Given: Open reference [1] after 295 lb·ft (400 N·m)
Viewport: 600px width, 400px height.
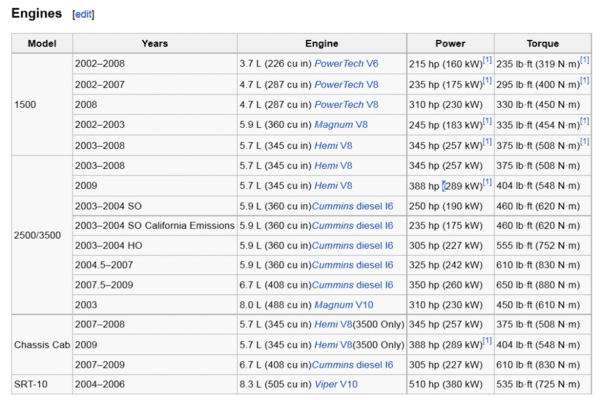Looking at the screenshot, I should (x=585, y=81).
